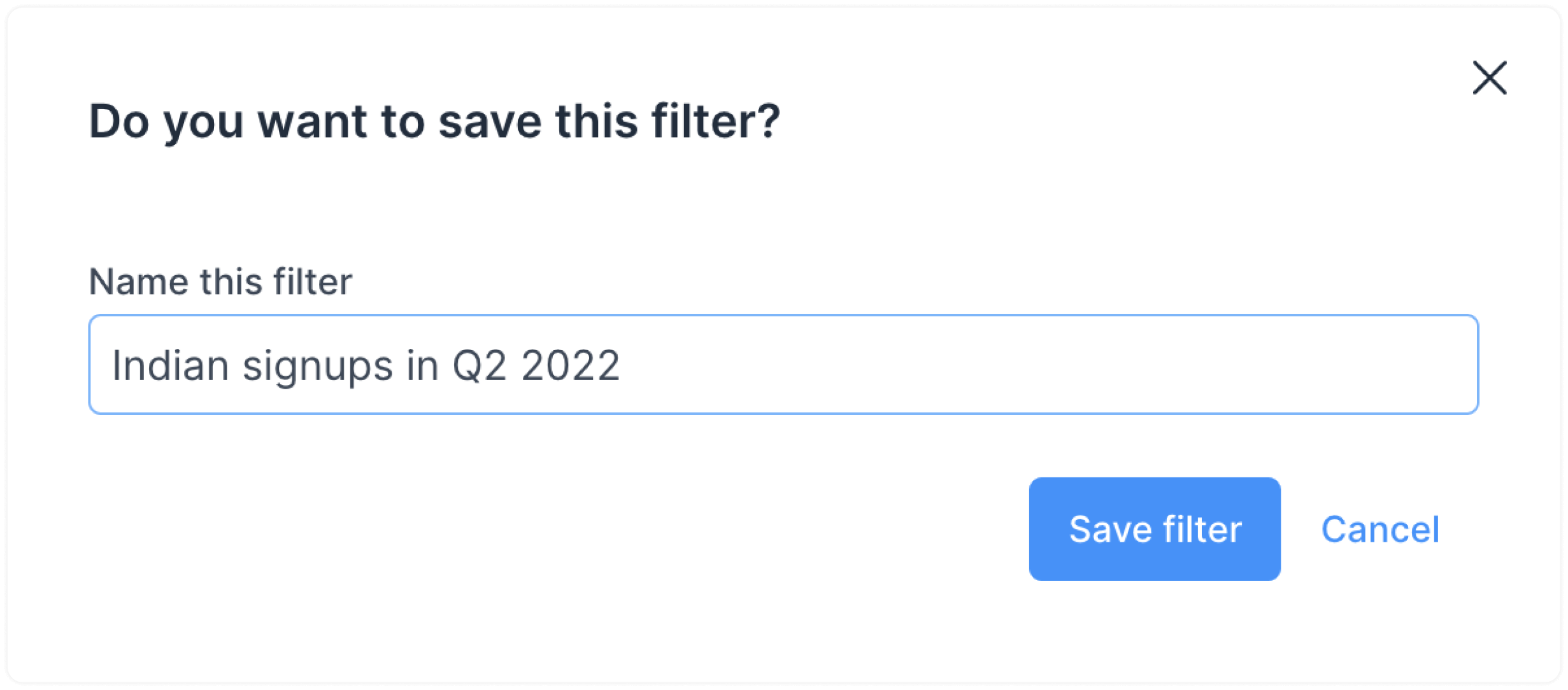Image resolution: width=1568 pixels, height=690 pixels.
Task: Exit the dialog via the X close icon
Action: click(x=1489, y=78)
